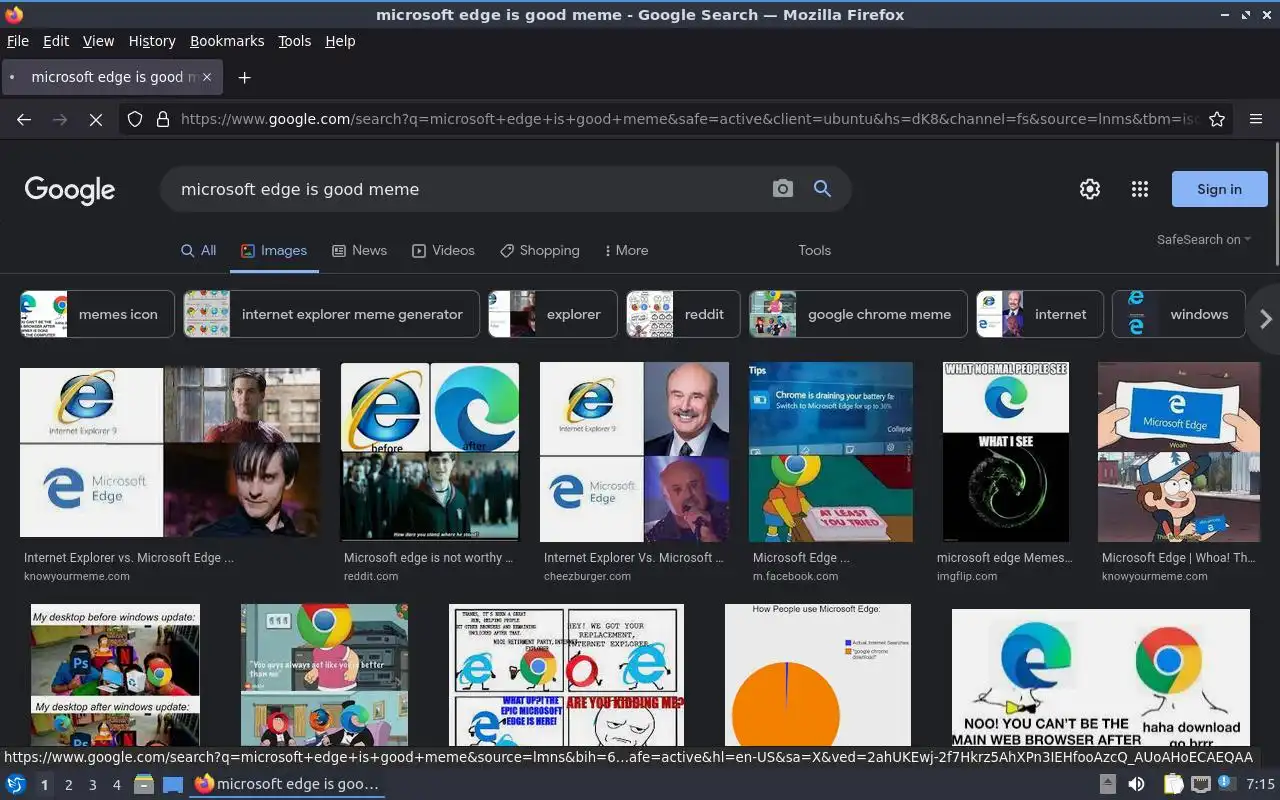Screen dimensions: 1280x800
Task: Click the notification tray icon
Action: pyautogui.click(x=1226, y=784)
